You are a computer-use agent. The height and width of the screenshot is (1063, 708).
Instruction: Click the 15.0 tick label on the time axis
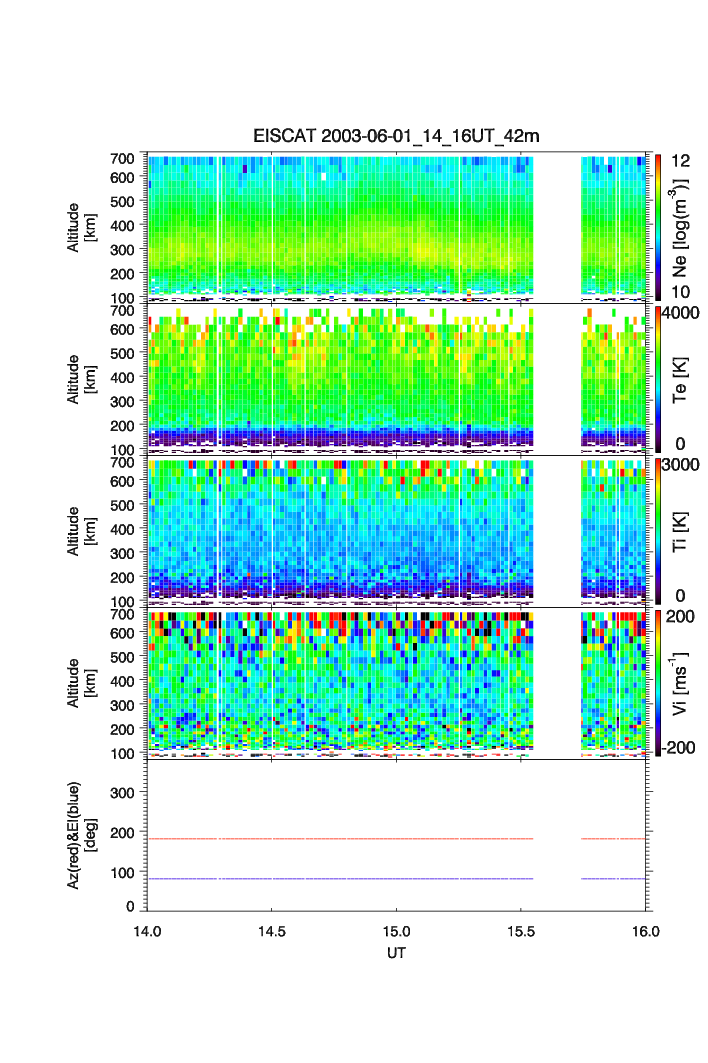coord(397,930)
